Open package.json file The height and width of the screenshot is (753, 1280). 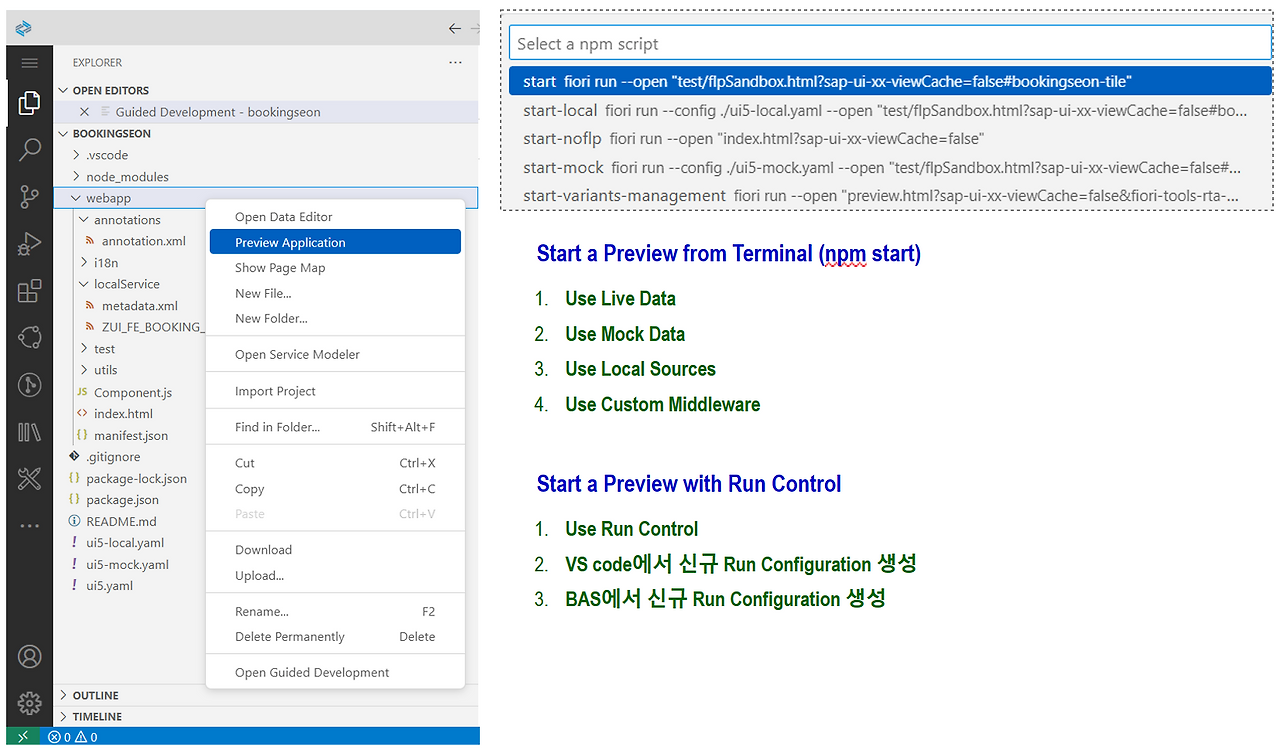[122, 500]
